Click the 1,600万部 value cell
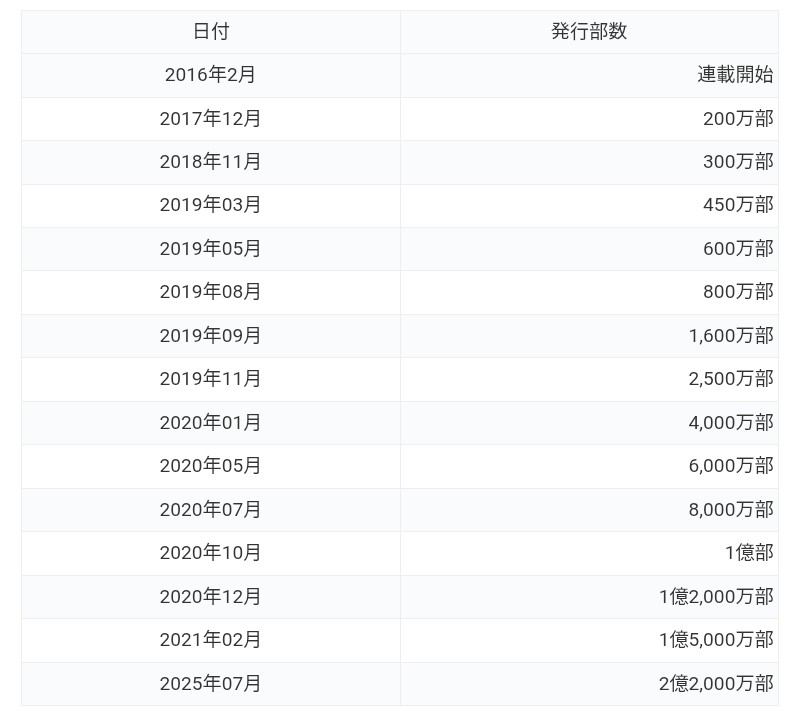The image size is (800, 719). (x=731, y=336)
